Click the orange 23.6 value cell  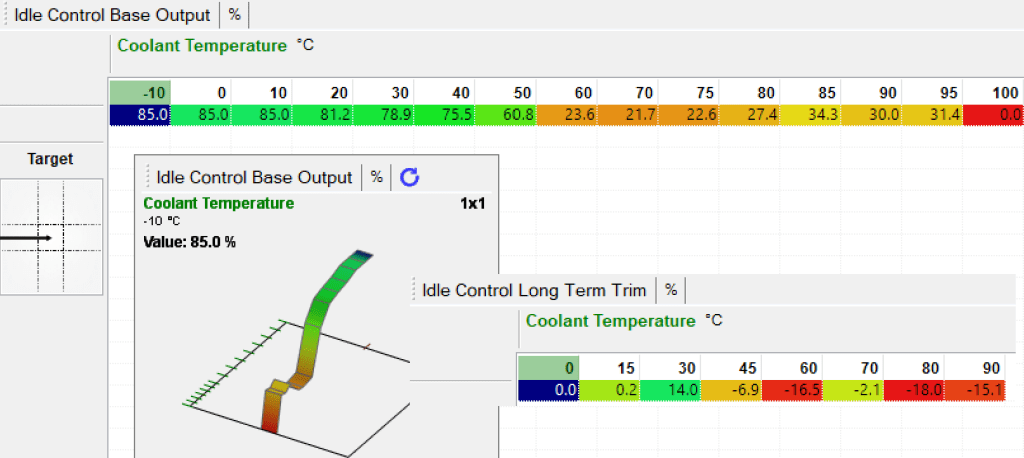tap(569, 114)
